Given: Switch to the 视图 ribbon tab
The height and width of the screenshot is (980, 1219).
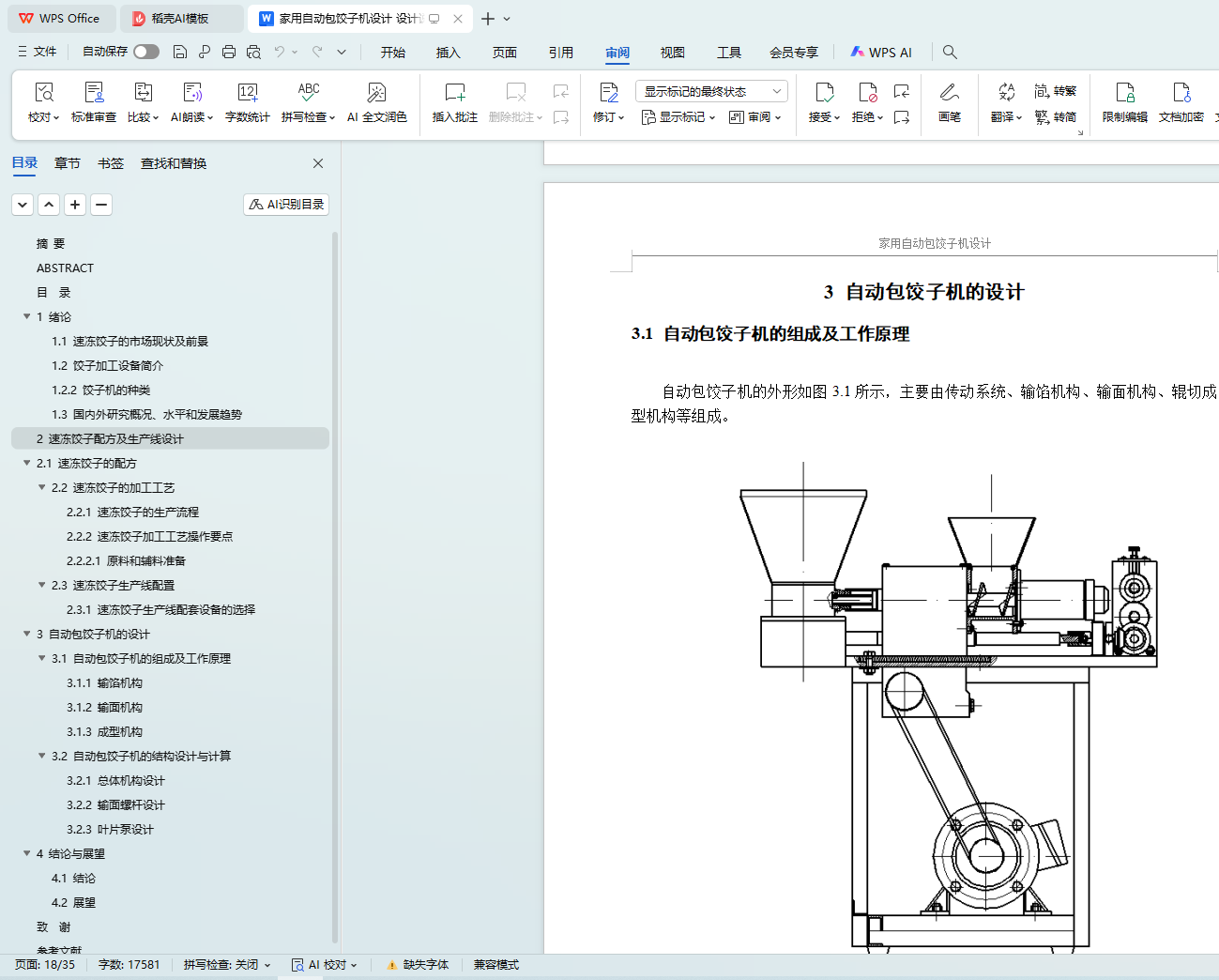Looking at the screenshot, I should coord(672,53).
